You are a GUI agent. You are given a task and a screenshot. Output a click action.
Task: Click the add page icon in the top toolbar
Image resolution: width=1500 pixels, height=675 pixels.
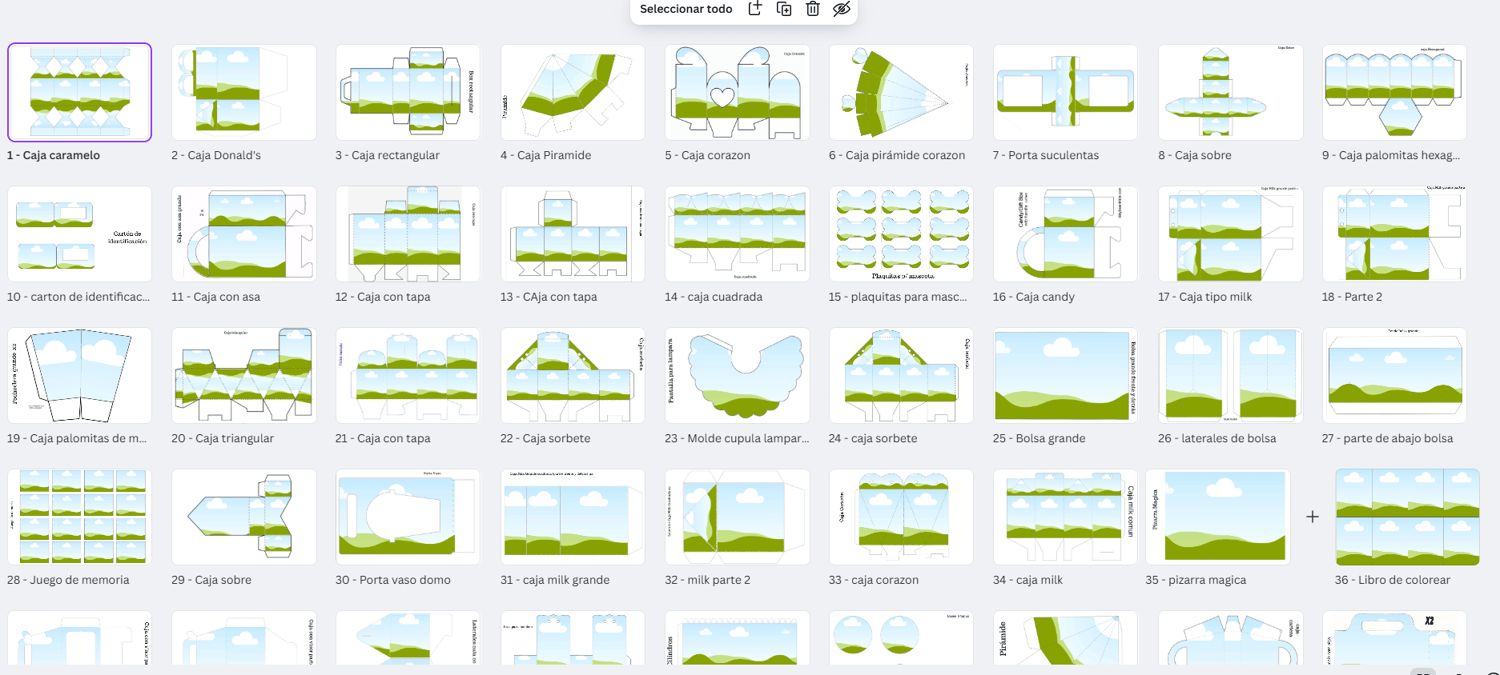(x=755, y=9)
